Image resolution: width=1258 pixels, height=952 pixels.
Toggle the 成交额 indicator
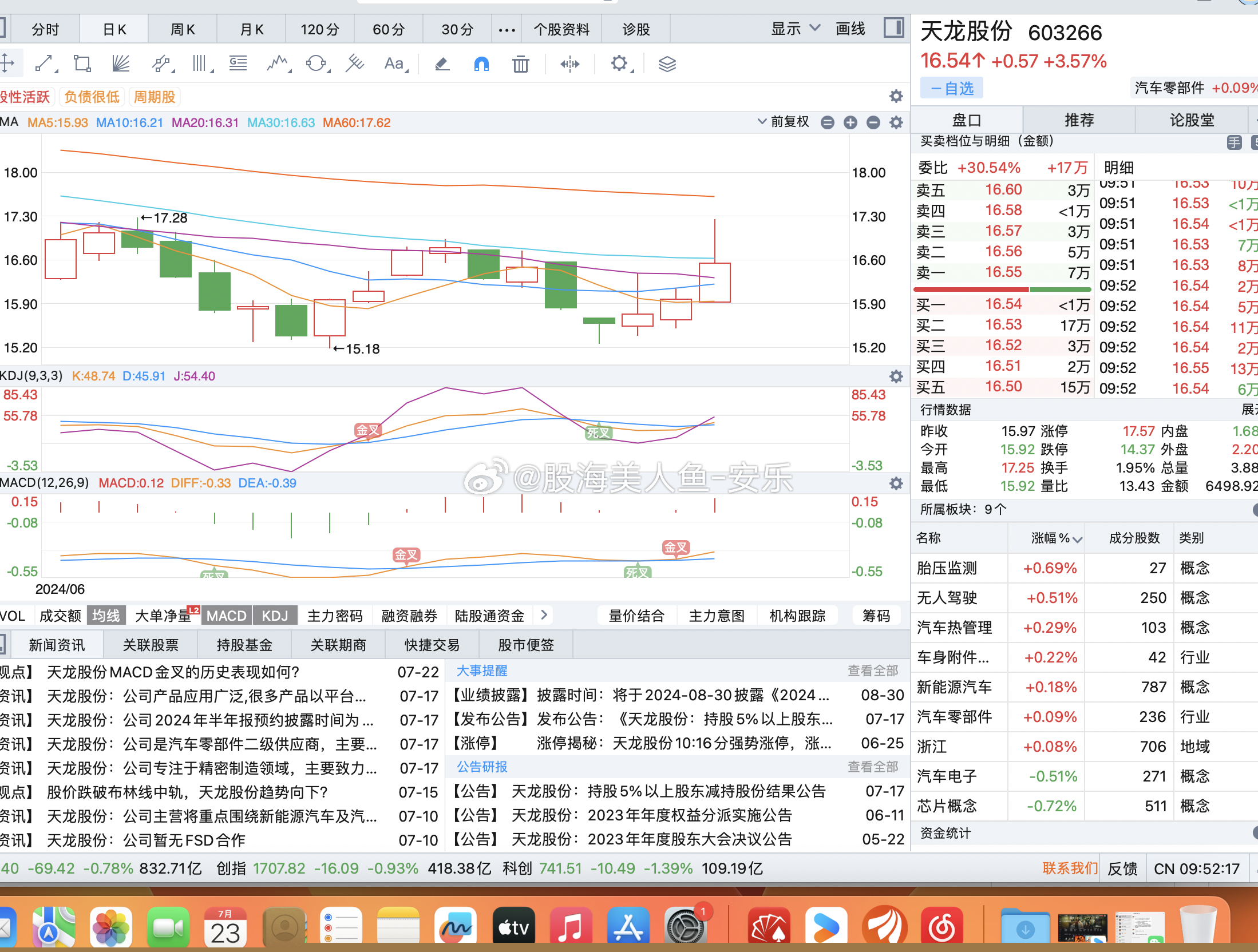(x=60, y=616)
